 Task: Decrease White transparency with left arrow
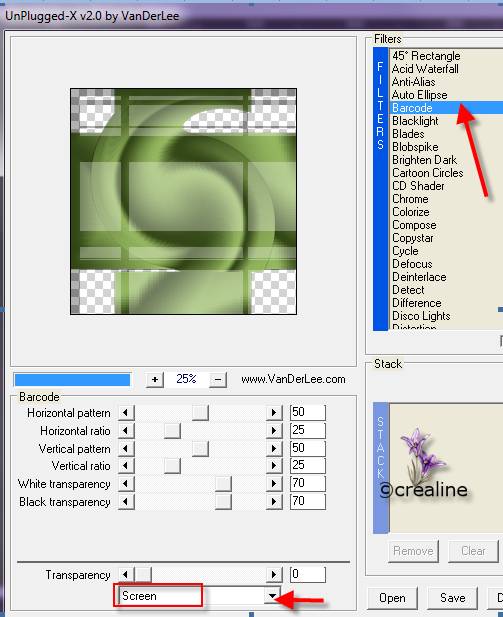126,484
